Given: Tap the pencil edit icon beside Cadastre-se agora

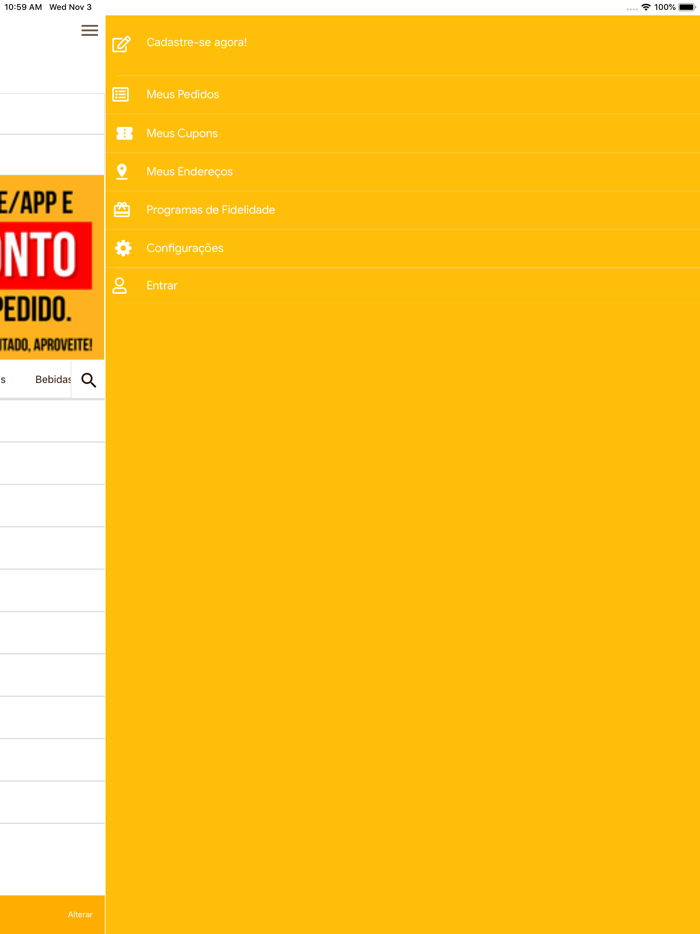Looking at the screenshot, I should pos(122,44).
